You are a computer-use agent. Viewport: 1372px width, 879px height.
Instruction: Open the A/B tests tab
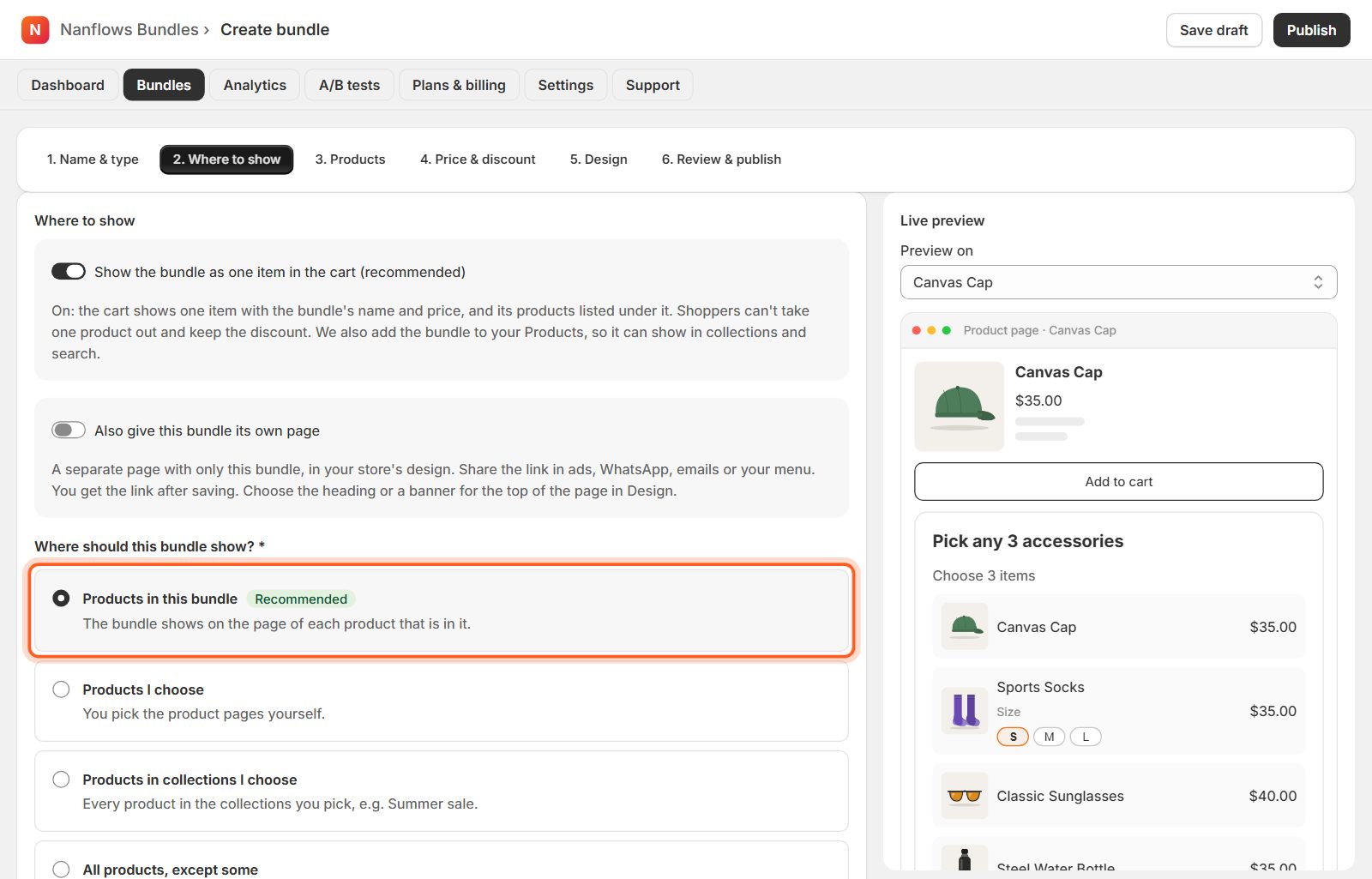point(349,85)
